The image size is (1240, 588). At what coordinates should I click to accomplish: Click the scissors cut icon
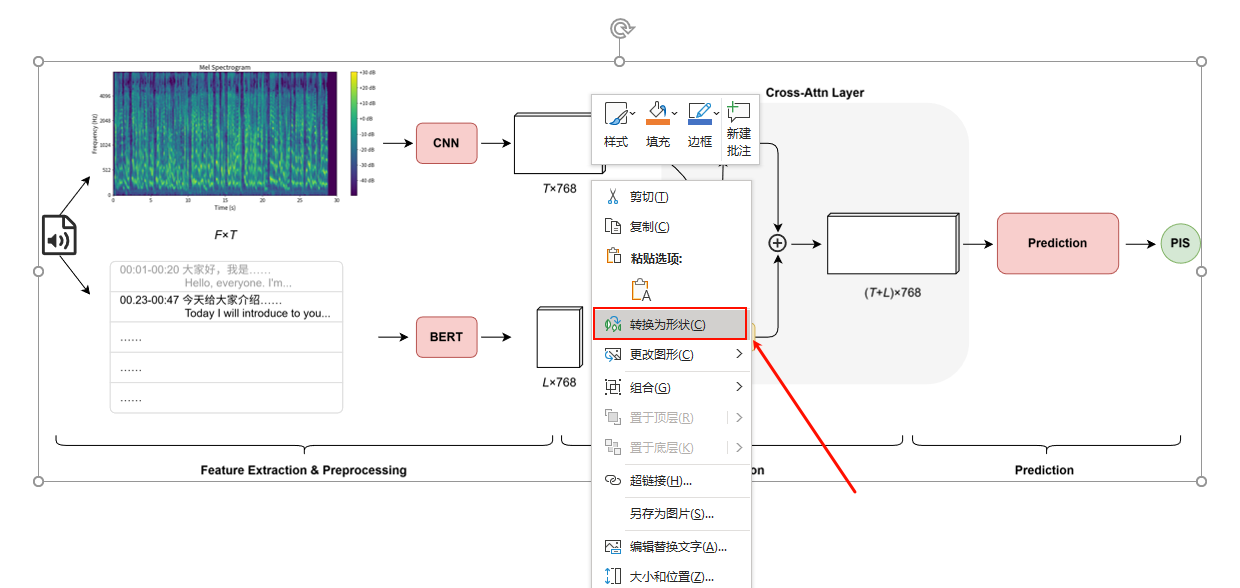(613, 196)
